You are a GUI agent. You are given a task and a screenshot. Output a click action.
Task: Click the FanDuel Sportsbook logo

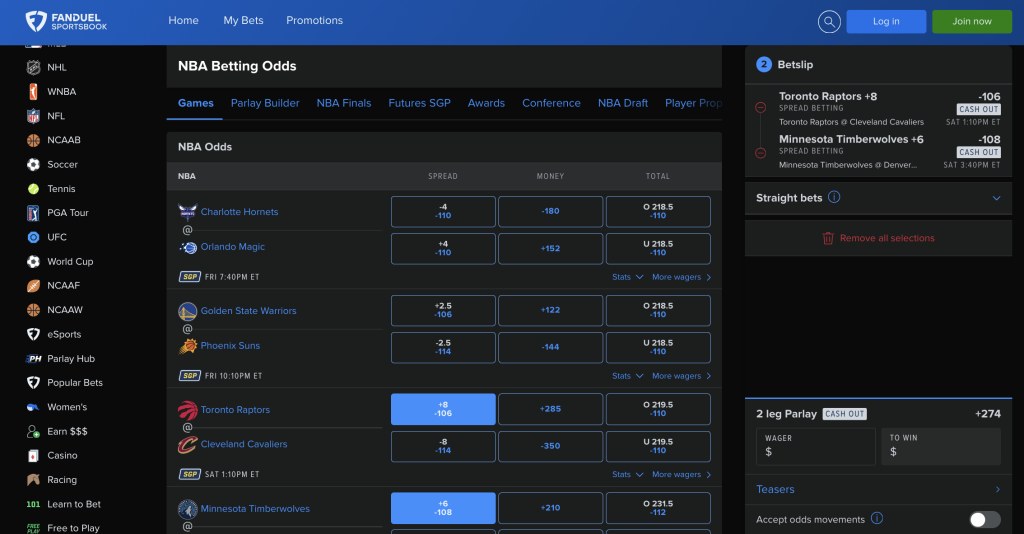coord(66,22)
